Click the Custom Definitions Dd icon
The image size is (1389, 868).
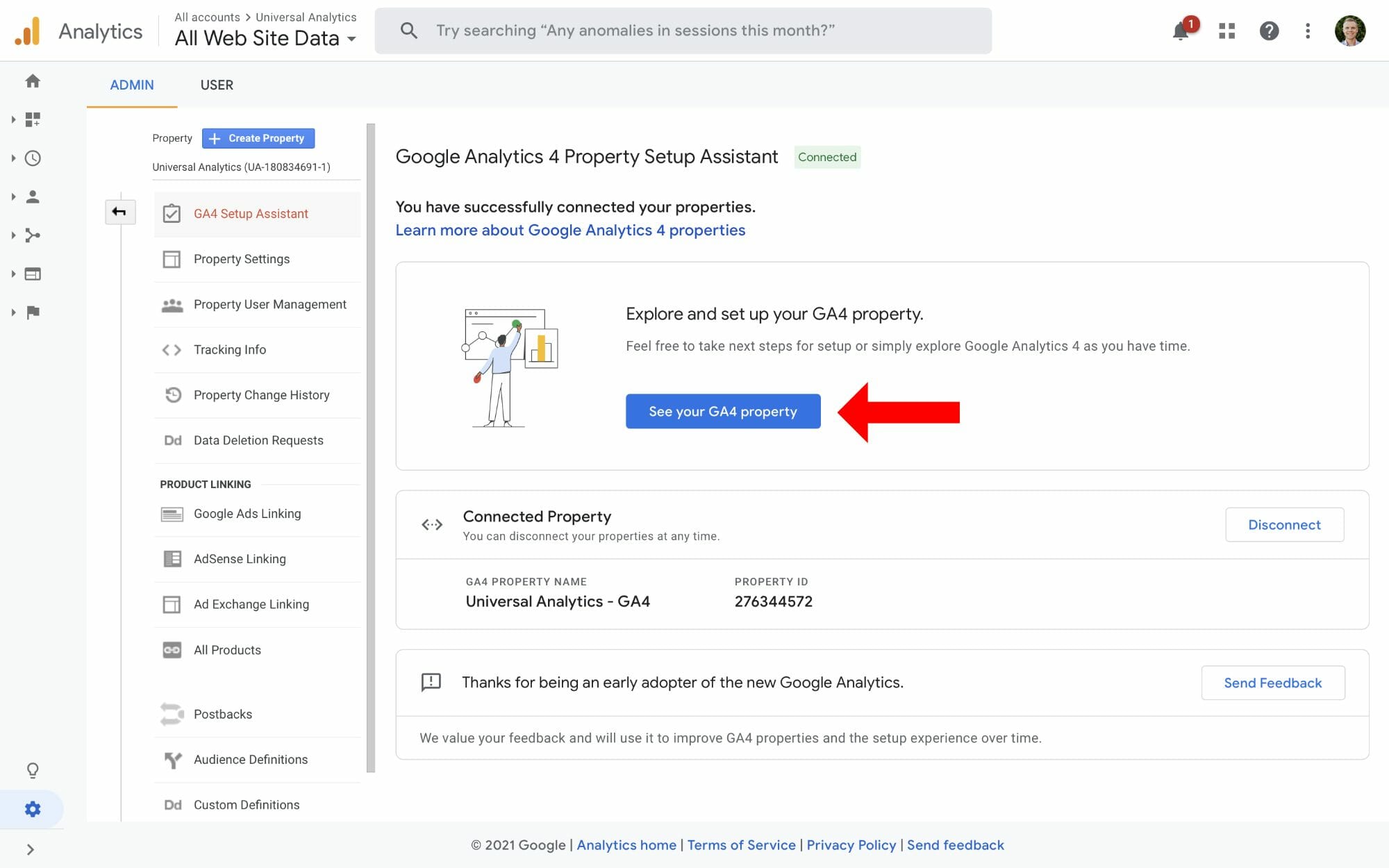click(172, 805)
